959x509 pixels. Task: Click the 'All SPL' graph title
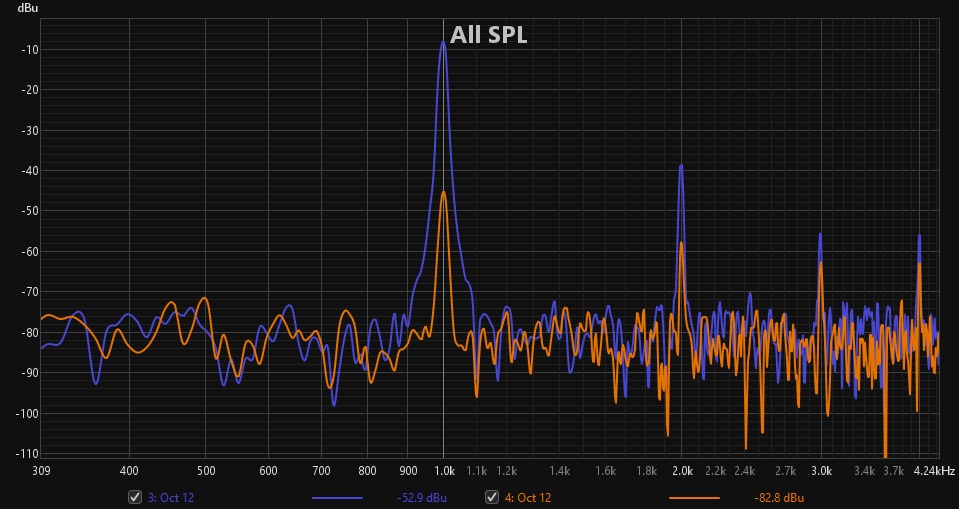(488, 35)
